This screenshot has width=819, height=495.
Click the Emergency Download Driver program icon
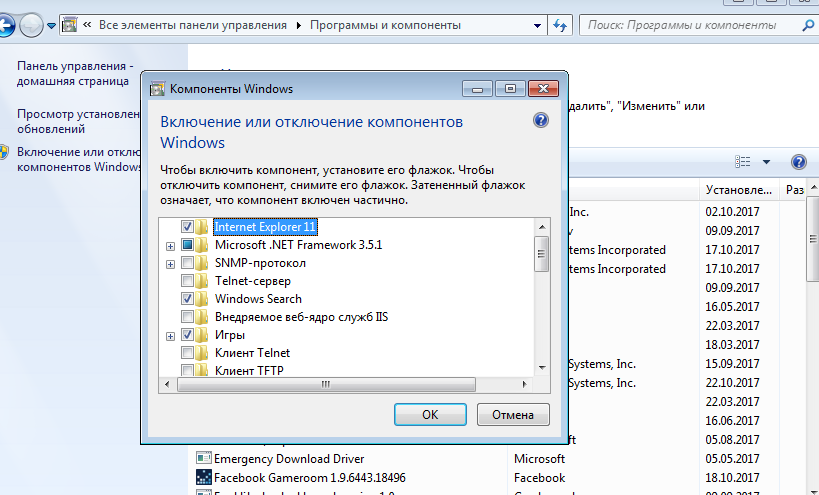pyautogui.click(x=203, y=458)
